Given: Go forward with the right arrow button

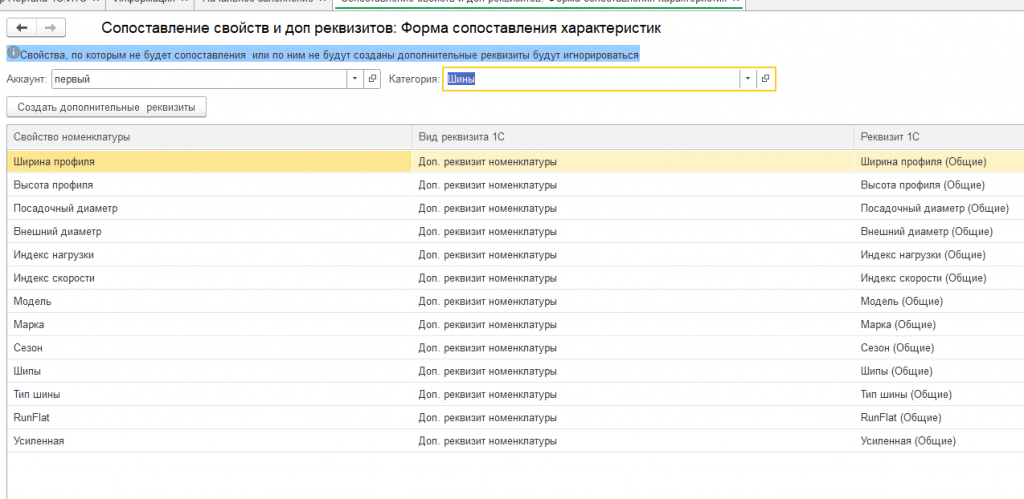Looking at the screenshot, I should (51, 27).
